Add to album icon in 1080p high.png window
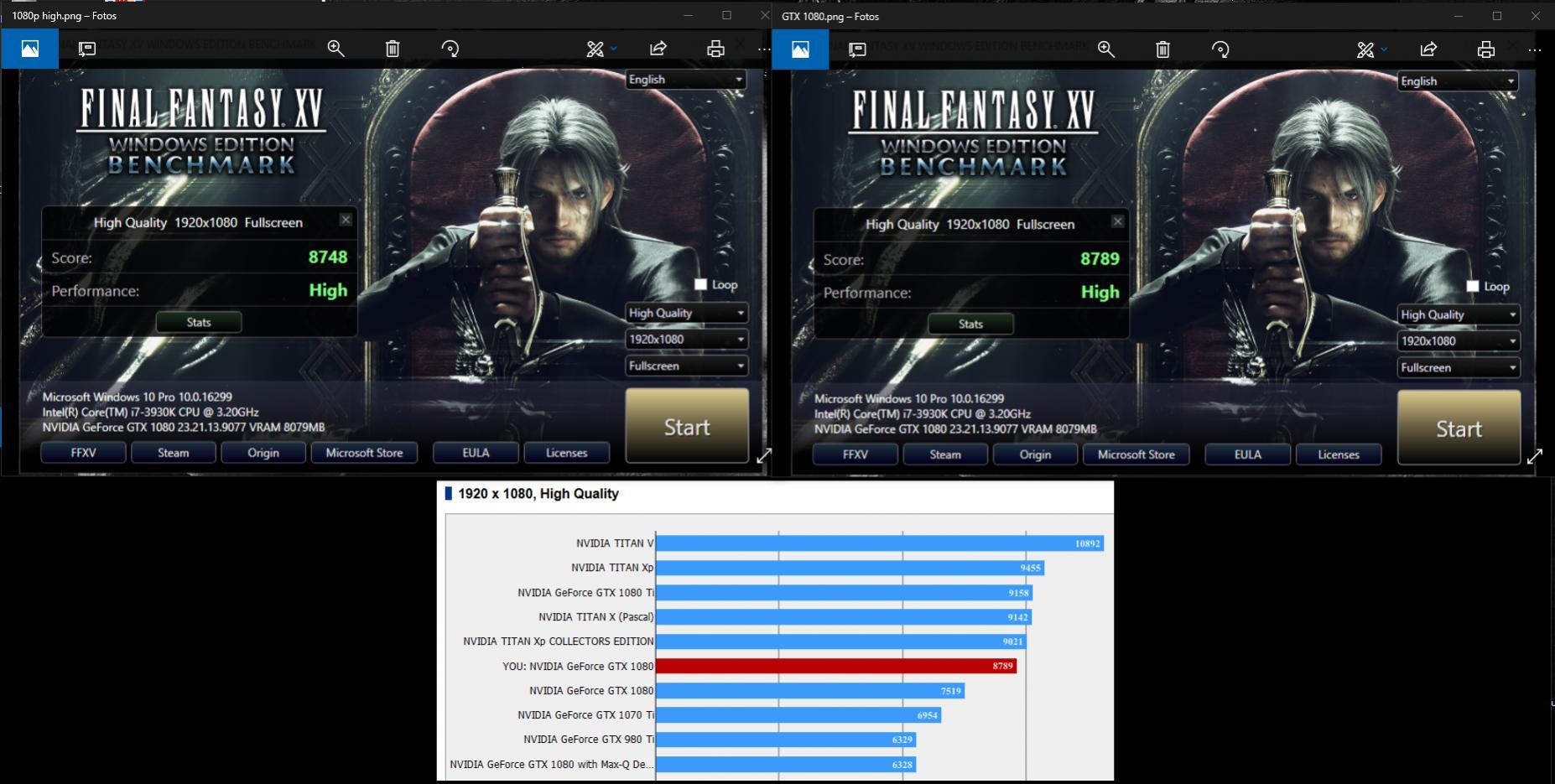Viewport: 1555px width, 784px height. [x=87, y=49]
